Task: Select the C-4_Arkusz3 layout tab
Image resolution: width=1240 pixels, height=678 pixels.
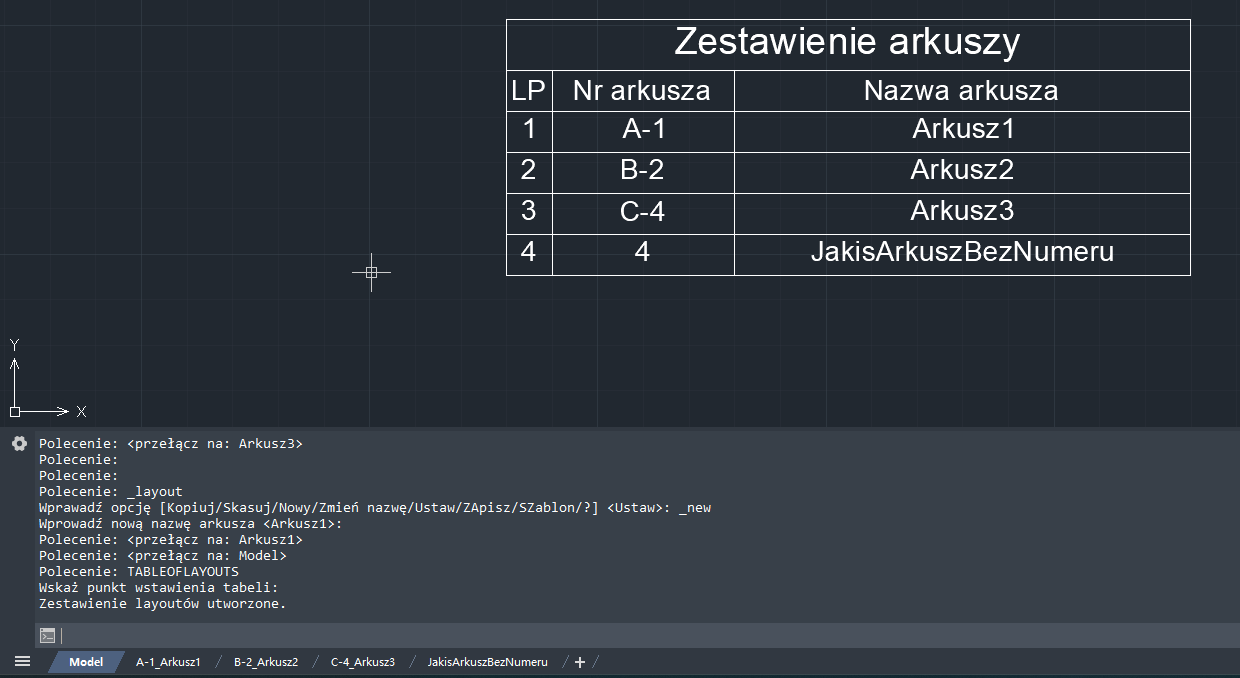Action: (362, 662)
